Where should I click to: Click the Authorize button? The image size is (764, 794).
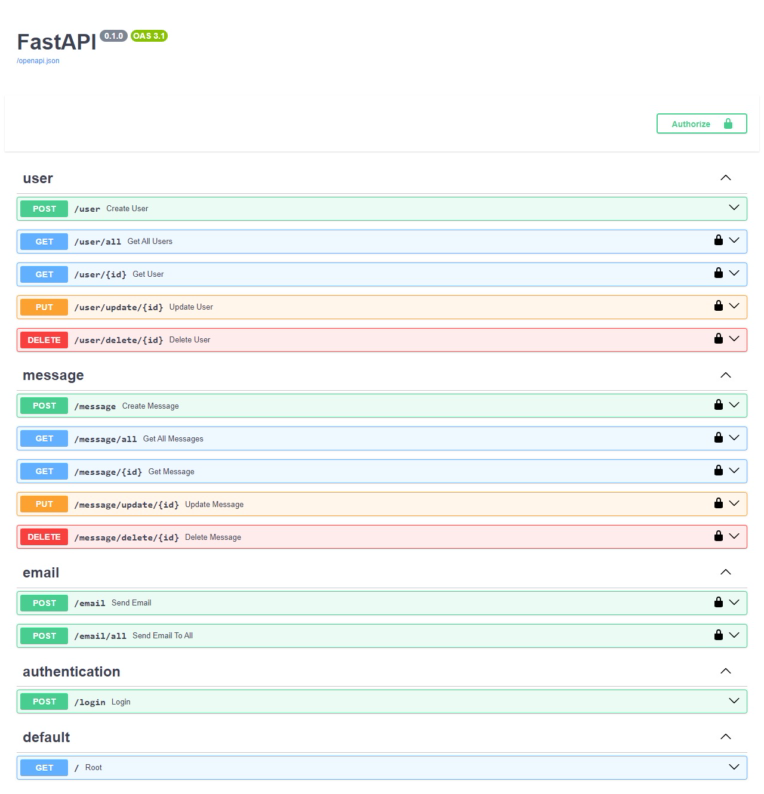(701, 124)
